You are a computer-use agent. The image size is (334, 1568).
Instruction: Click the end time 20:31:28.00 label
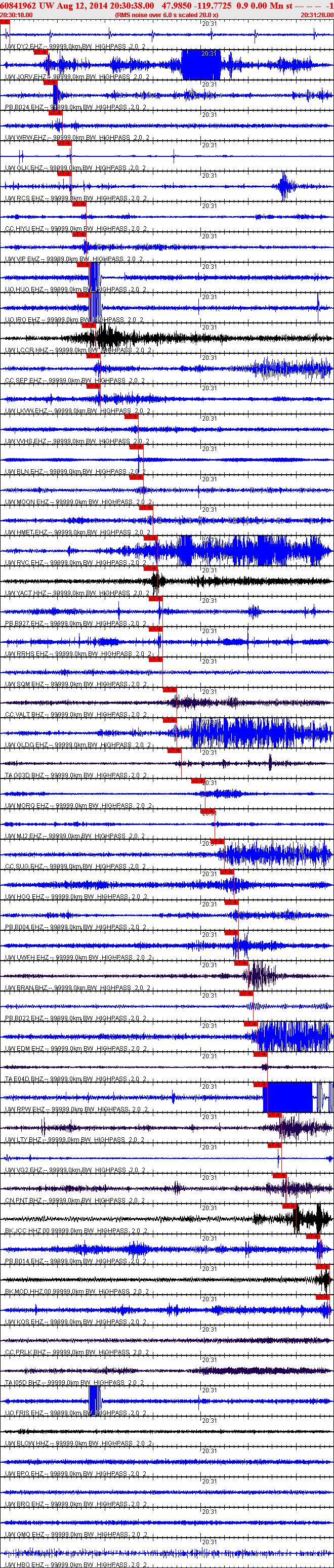317,15
